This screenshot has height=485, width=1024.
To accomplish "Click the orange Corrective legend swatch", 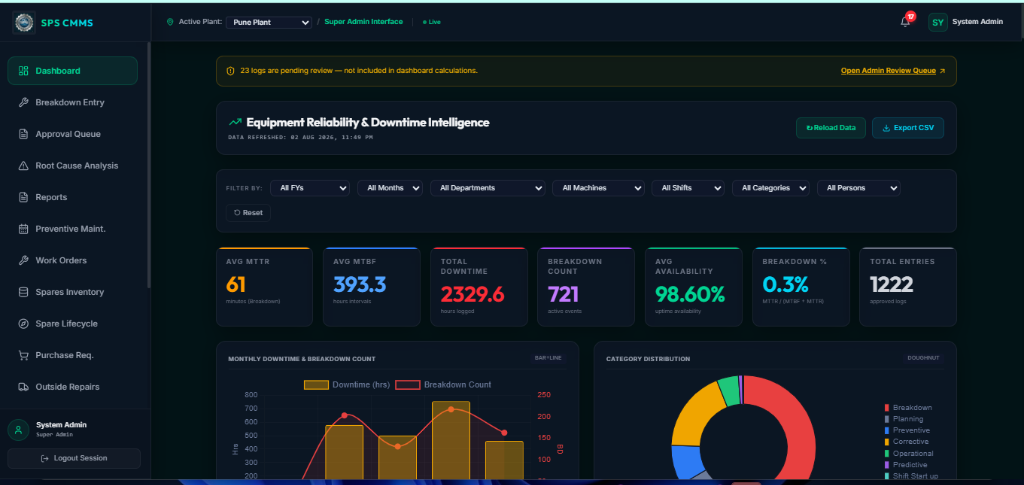I will [887, 442].
